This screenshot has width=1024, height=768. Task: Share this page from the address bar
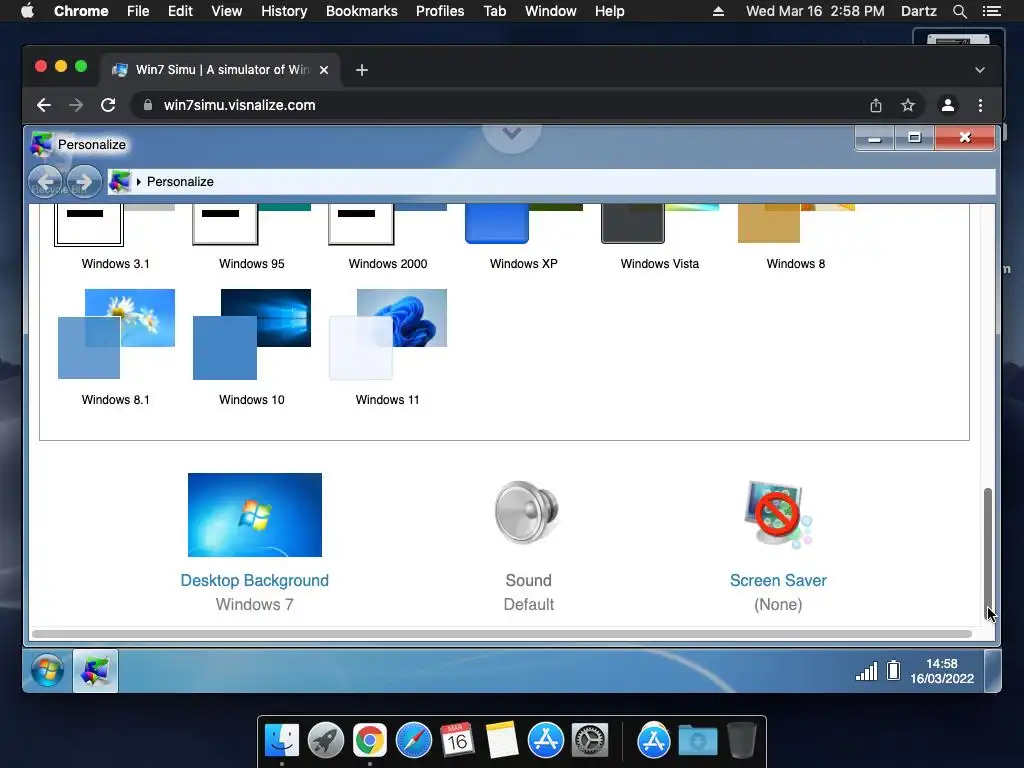[x=876, y=105]
